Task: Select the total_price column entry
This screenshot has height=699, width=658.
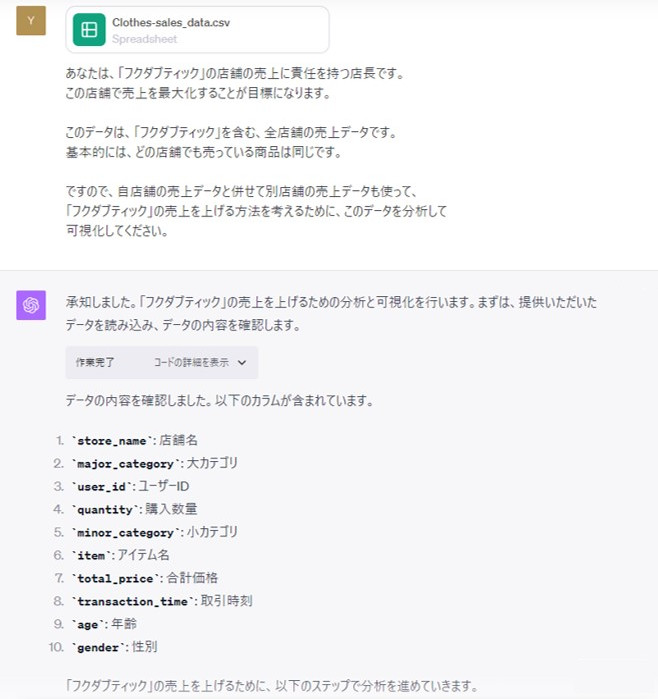Action: [144, 578]
